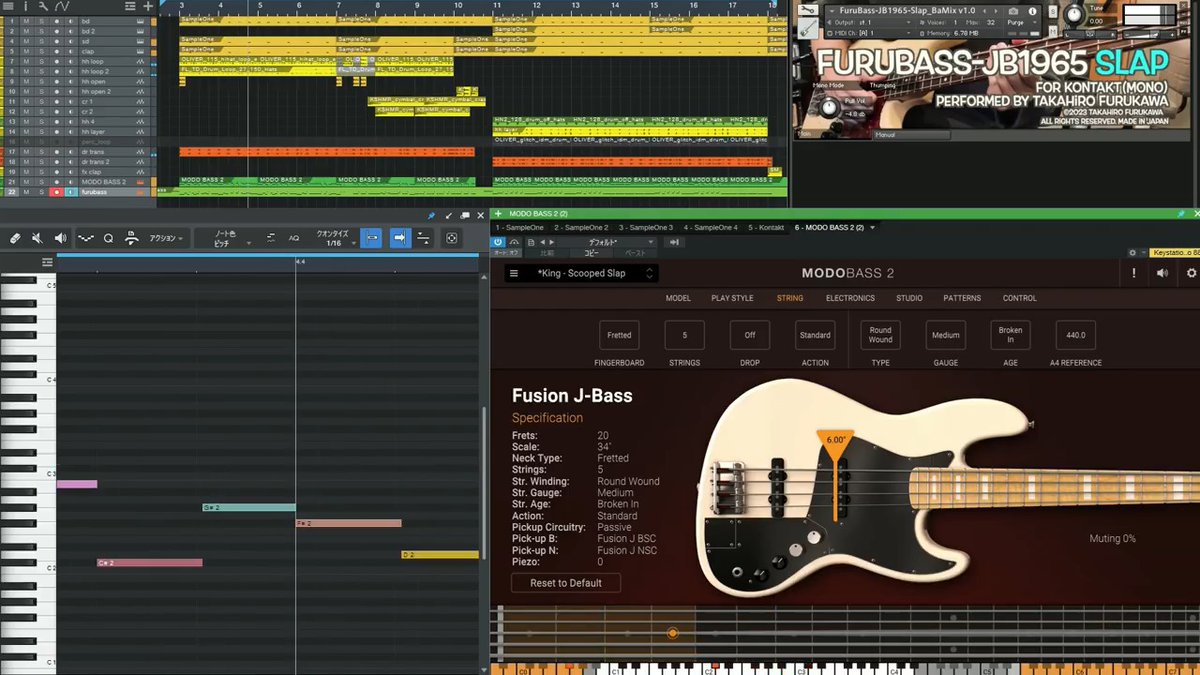Viewport: 1200px width, 675px height.
Task: Switch to MODEL tab in MODO BASS
Action: point(678,298)
